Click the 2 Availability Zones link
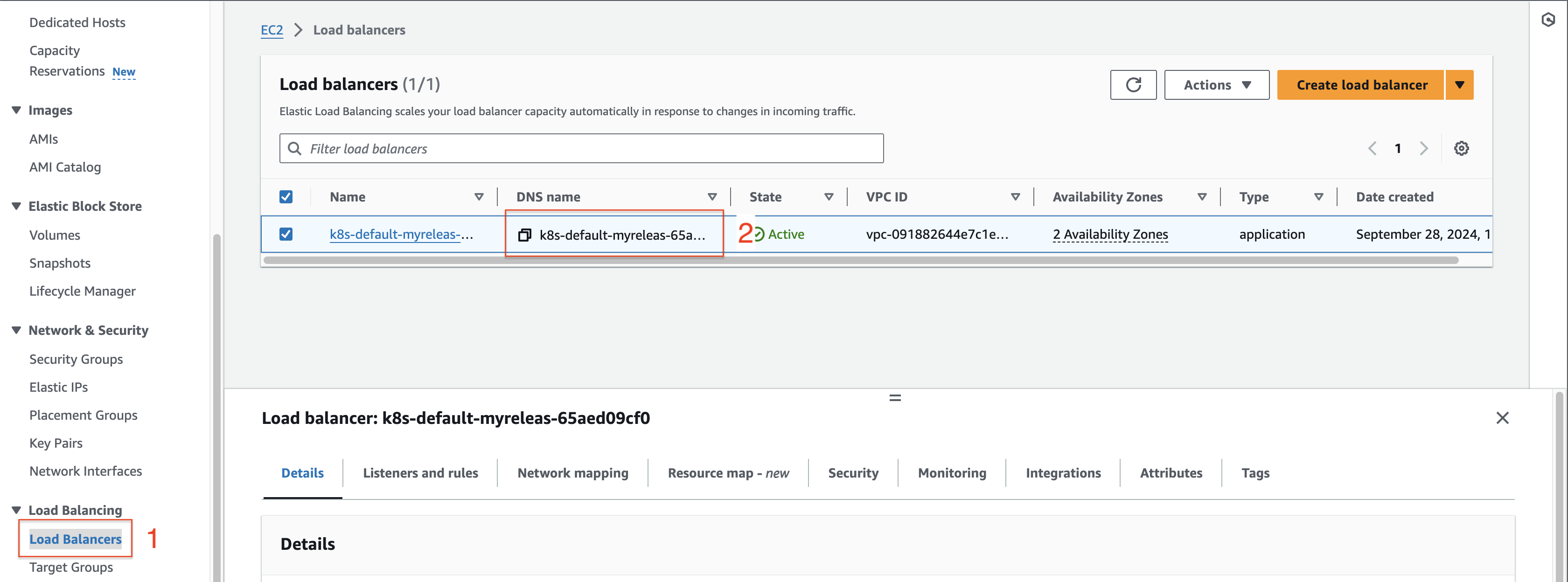The image size is (1568, 582). [x=1110, y=234]
